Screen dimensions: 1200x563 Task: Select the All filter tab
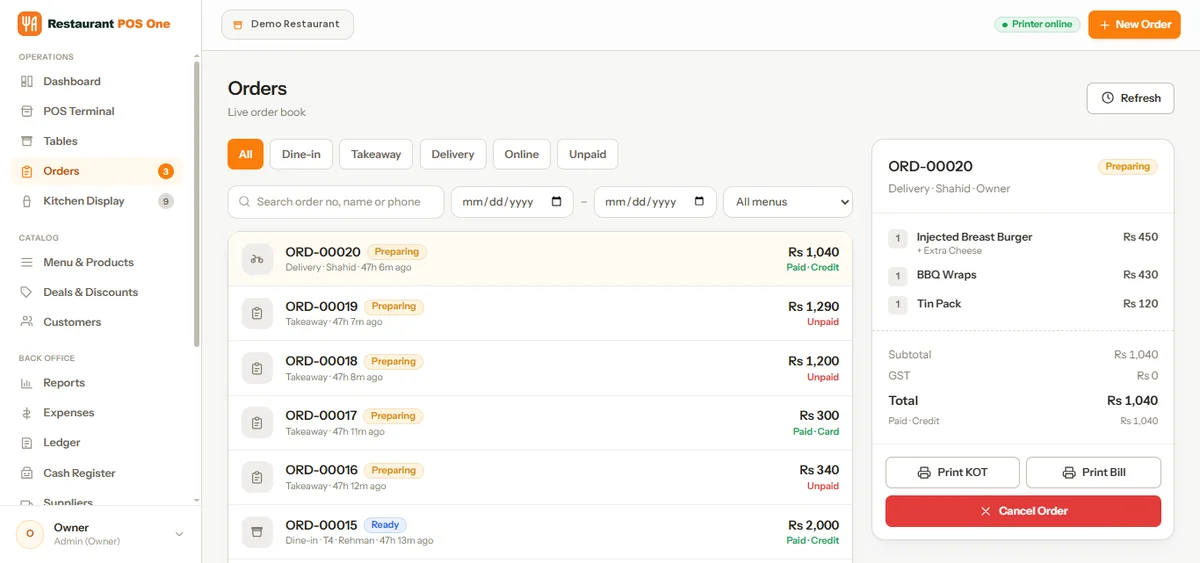(x=245, y=154)
